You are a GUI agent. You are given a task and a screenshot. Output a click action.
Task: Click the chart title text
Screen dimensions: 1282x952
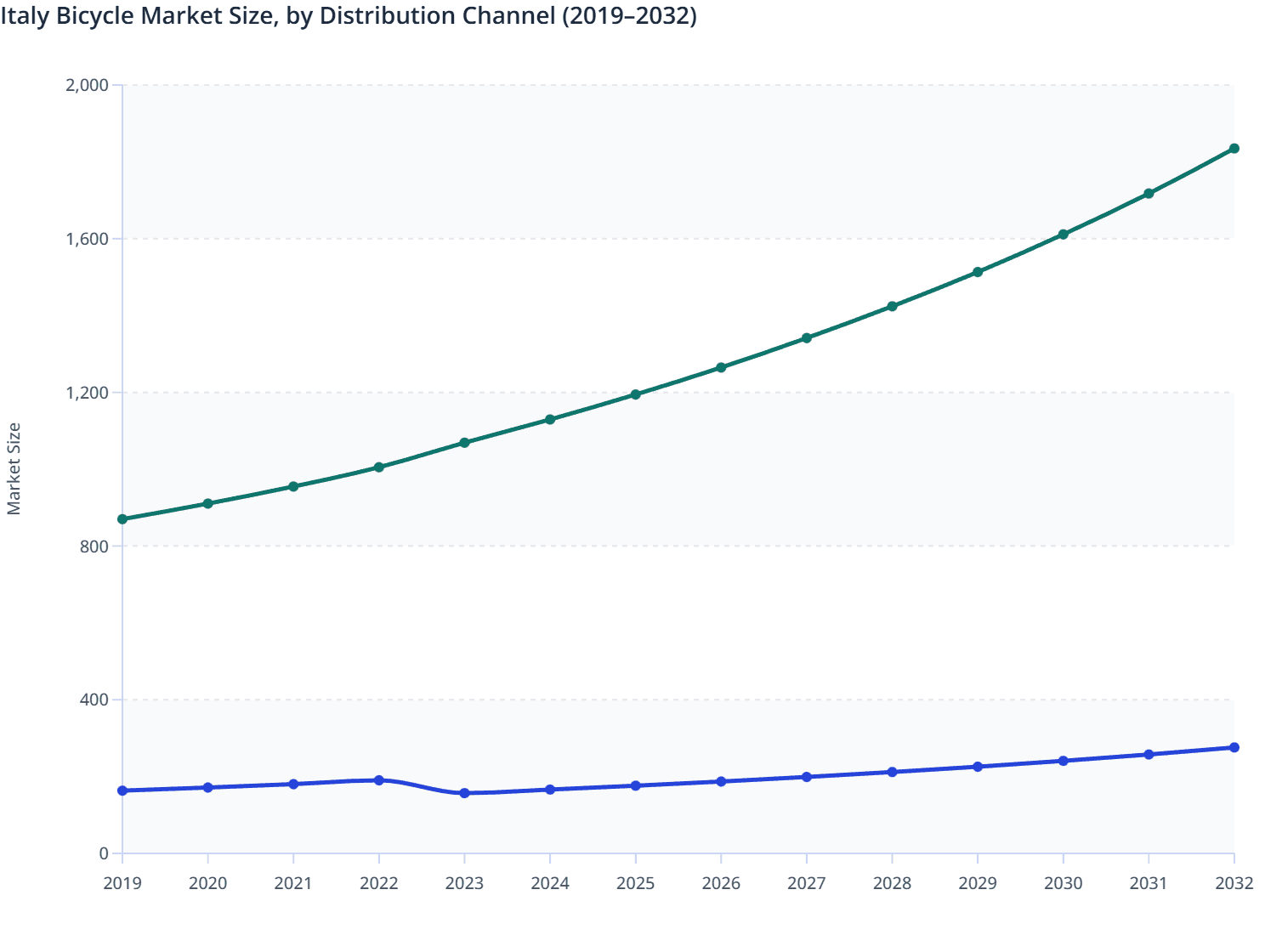349,15
